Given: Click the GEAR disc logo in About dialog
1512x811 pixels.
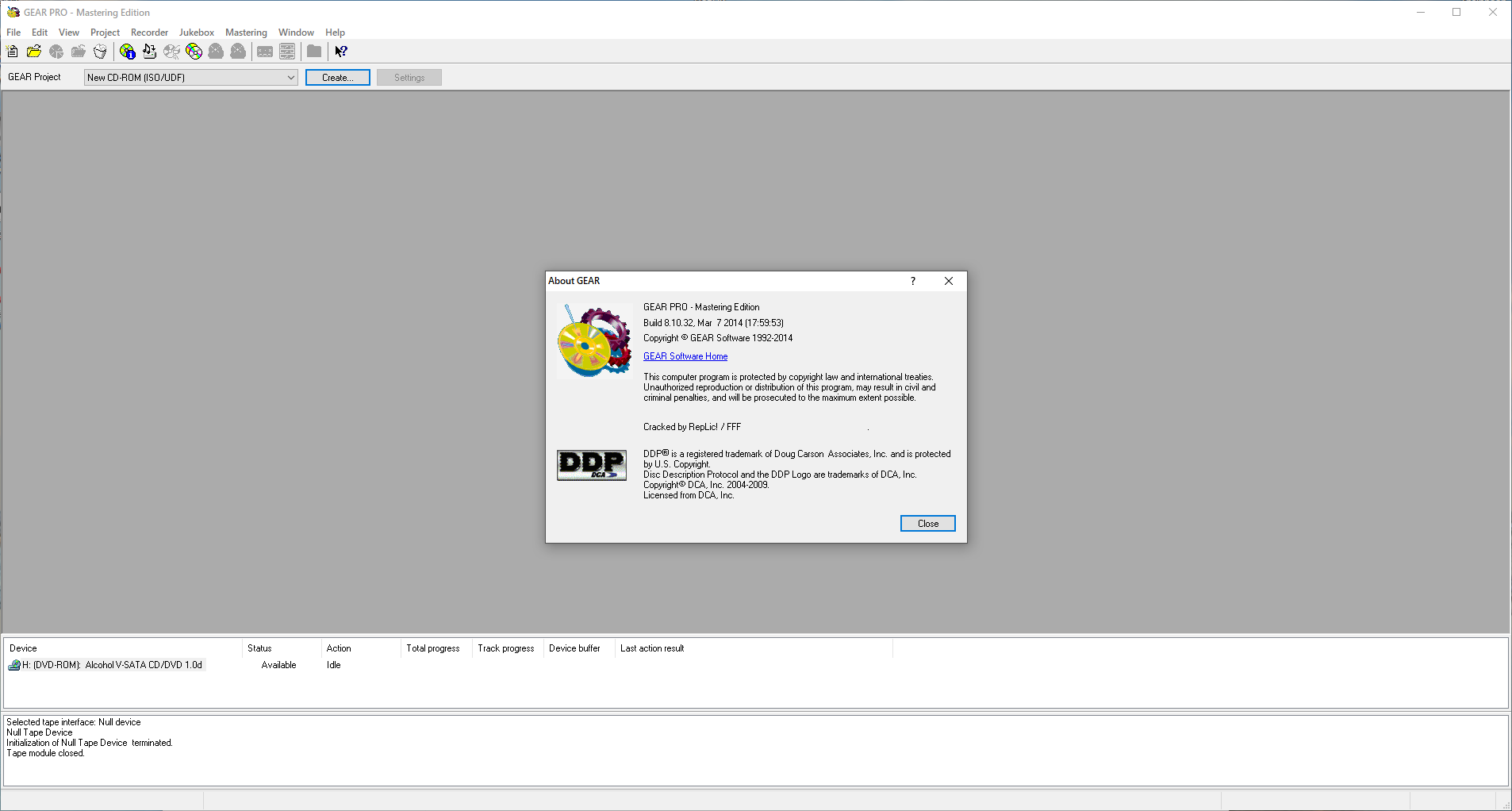Looking at the screenshot, I should click(594, 340).
